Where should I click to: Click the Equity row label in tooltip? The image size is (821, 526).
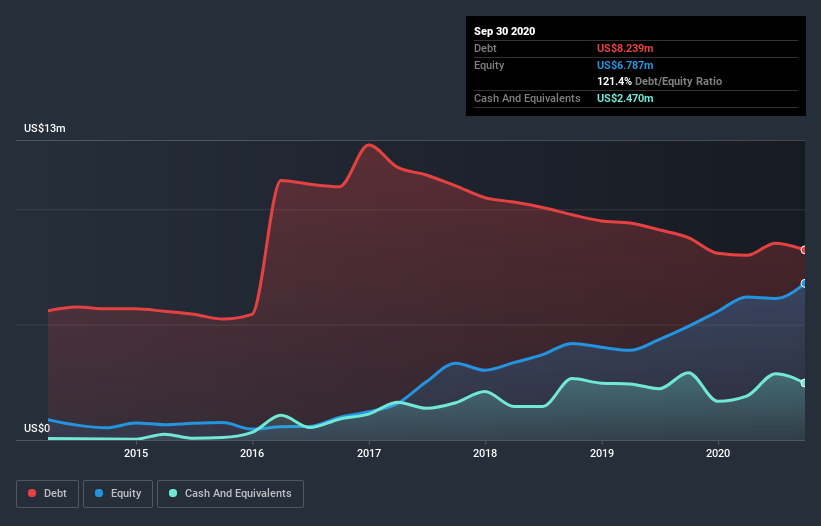(x=489, y=65)
